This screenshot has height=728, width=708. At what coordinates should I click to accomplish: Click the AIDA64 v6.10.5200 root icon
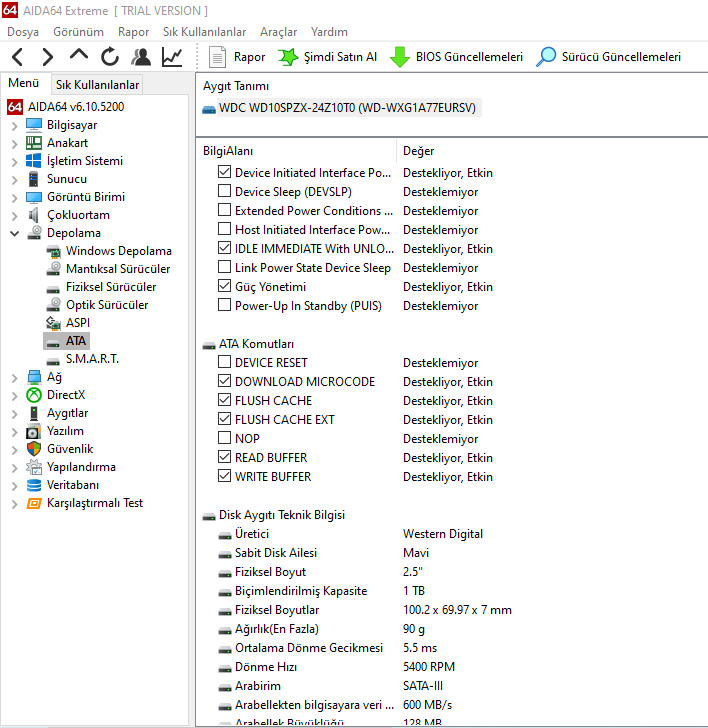pyautogui.click(x=15, y=107)
